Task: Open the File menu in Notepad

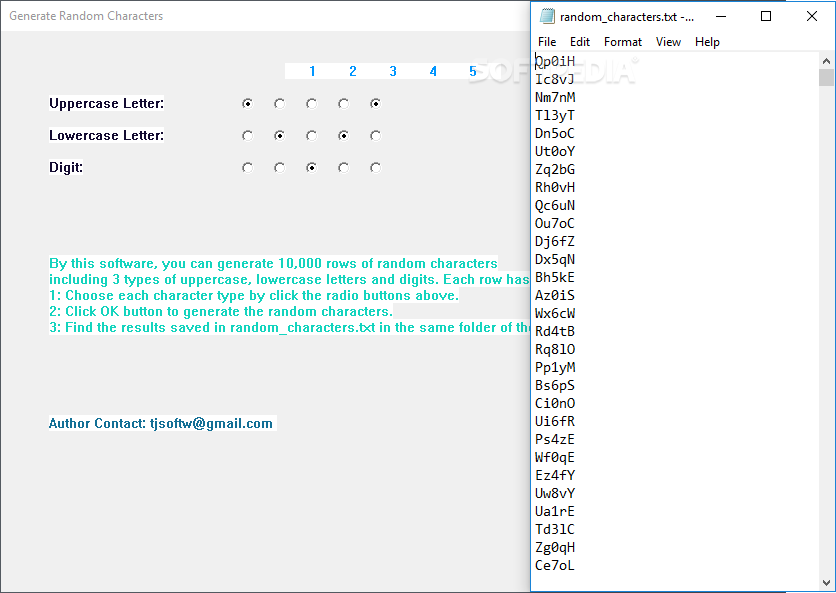Action: coord(547,42)
